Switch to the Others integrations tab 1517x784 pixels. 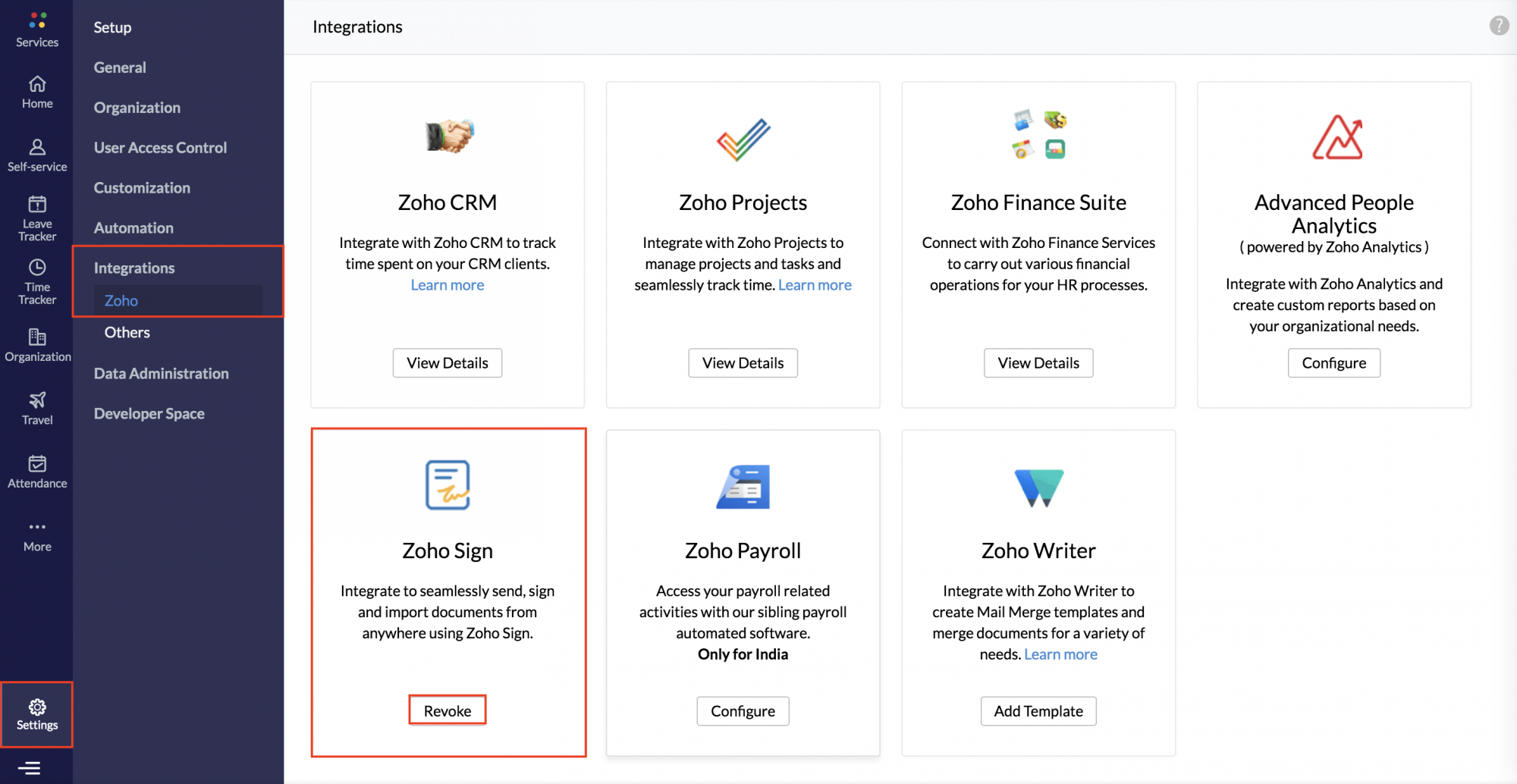pos(127,332)
